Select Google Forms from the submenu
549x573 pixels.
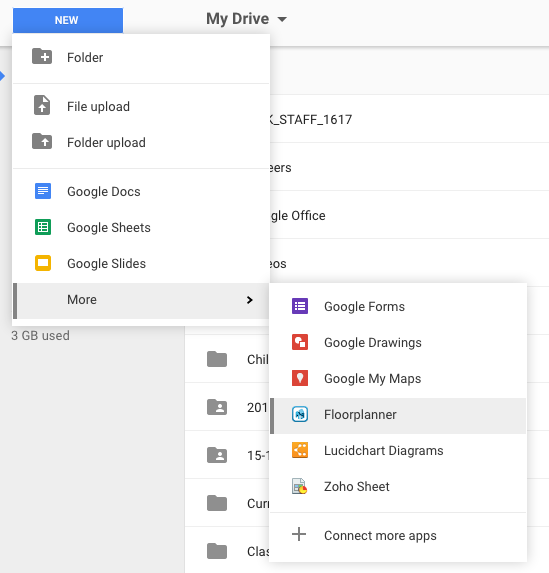point(398,306)
